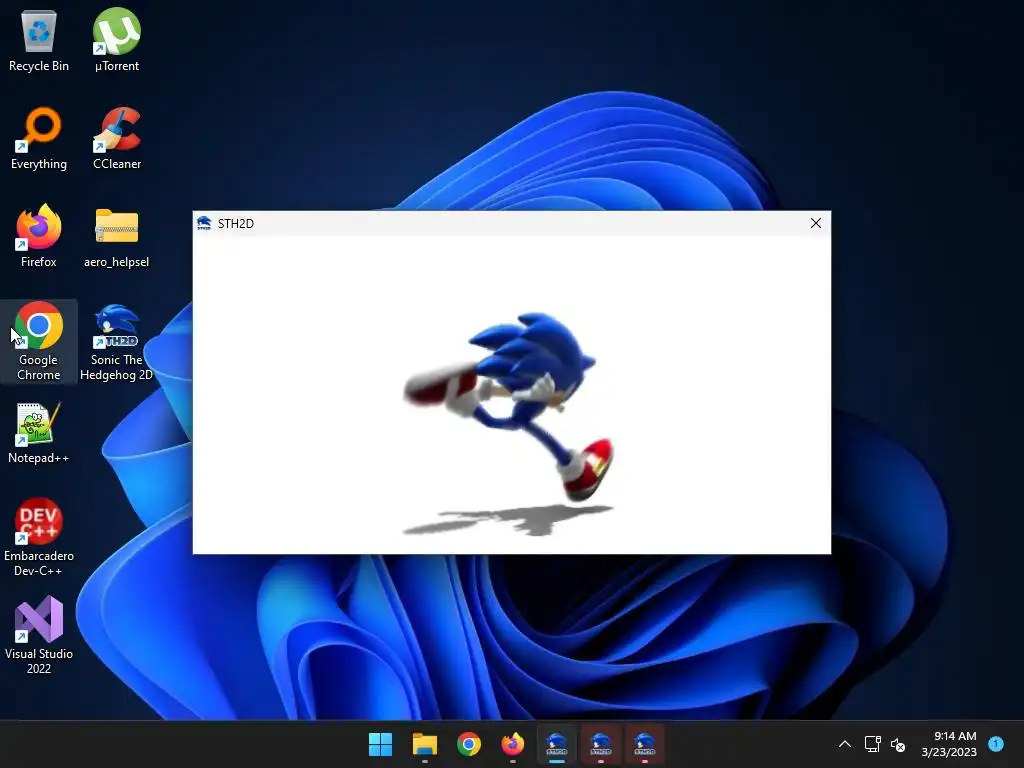Click the Sonic icon in STH2D title bar
The height and width of the screenshot is (768, 1024).
pyautogui.click(x=204, y=223)
